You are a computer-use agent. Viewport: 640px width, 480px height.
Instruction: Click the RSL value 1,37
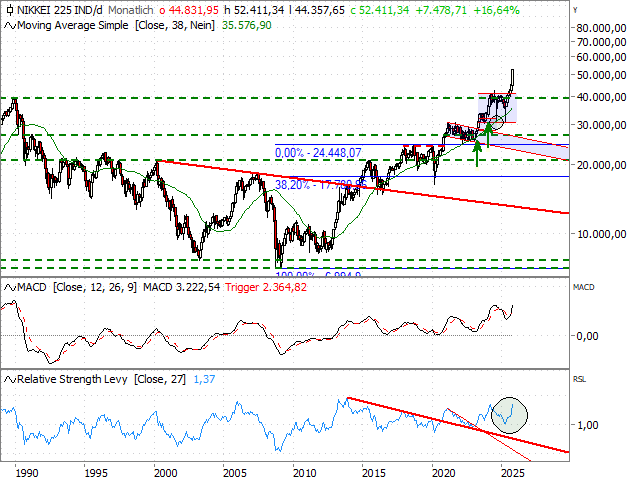[x=204, y=380]
